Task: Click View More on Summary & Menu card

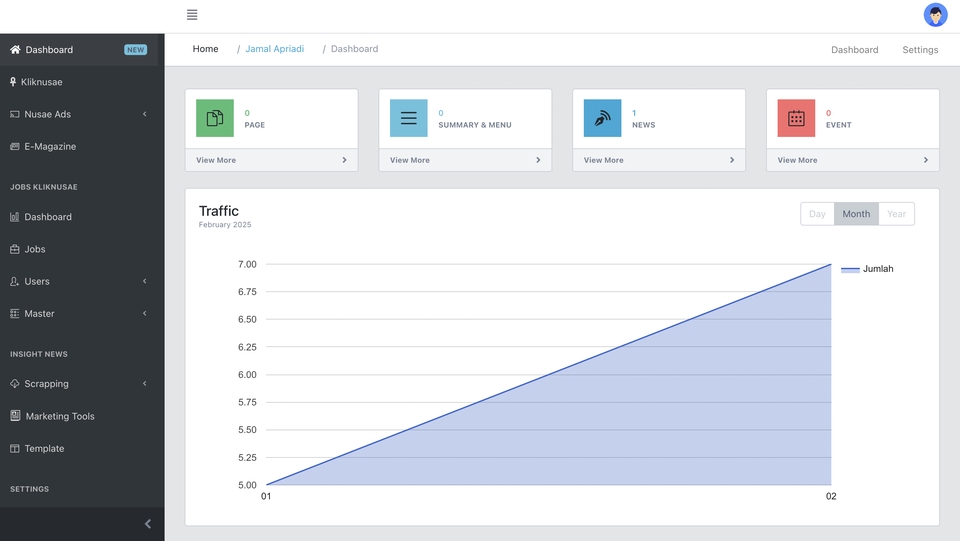Action: click(410, 160)
